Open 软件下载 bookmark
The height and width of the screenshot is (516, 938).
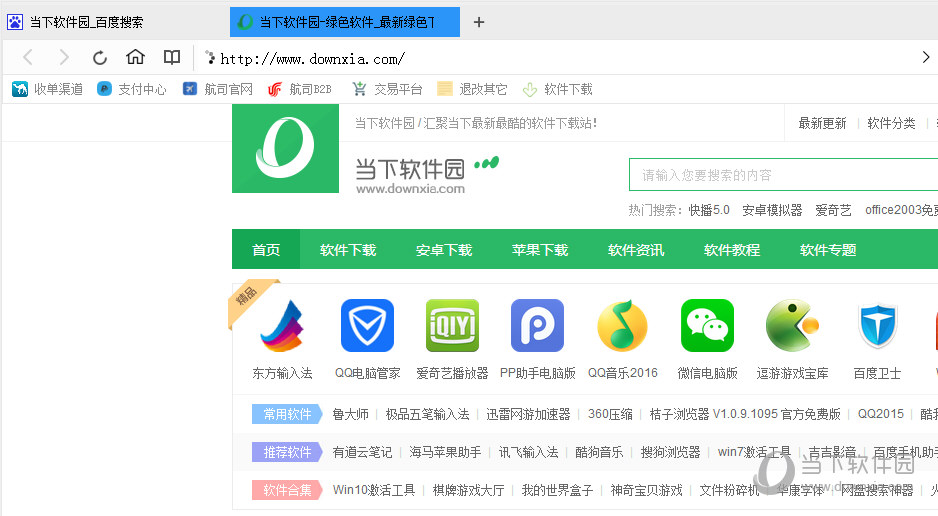557,89
